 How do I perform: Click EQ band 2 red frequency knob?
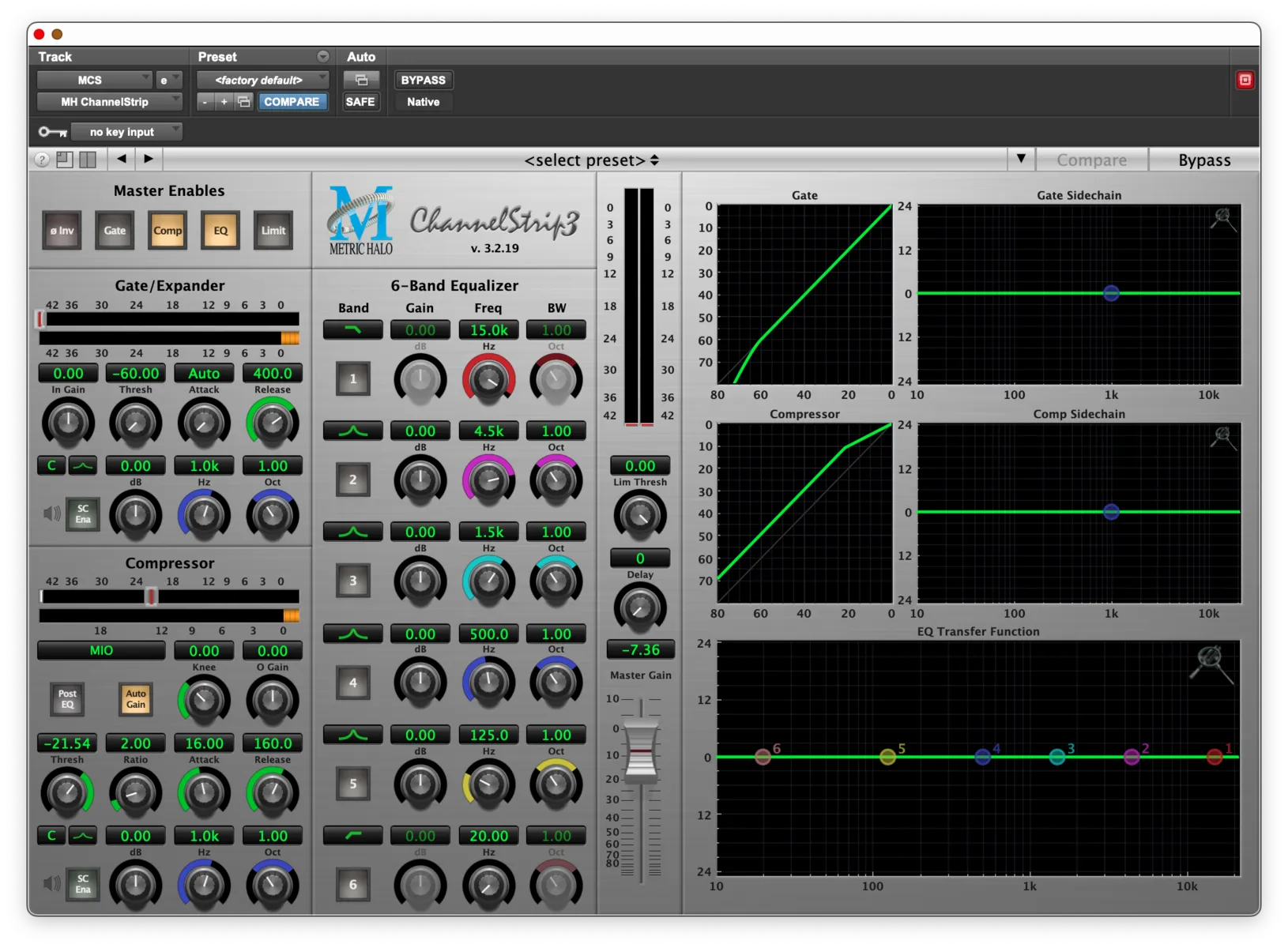coord(488,481)
